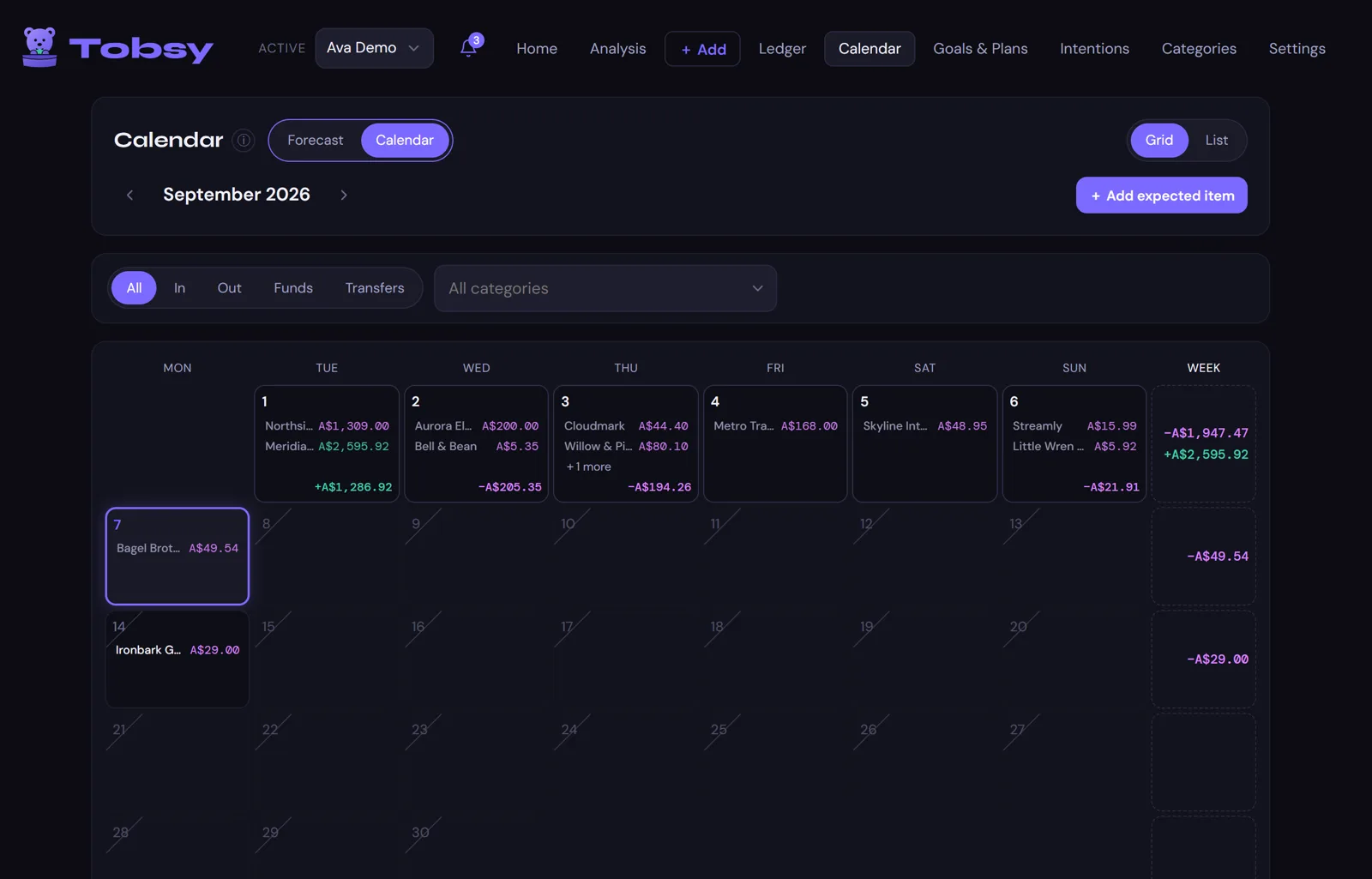Open the Calendar nav item

click(x=870, y=49)
